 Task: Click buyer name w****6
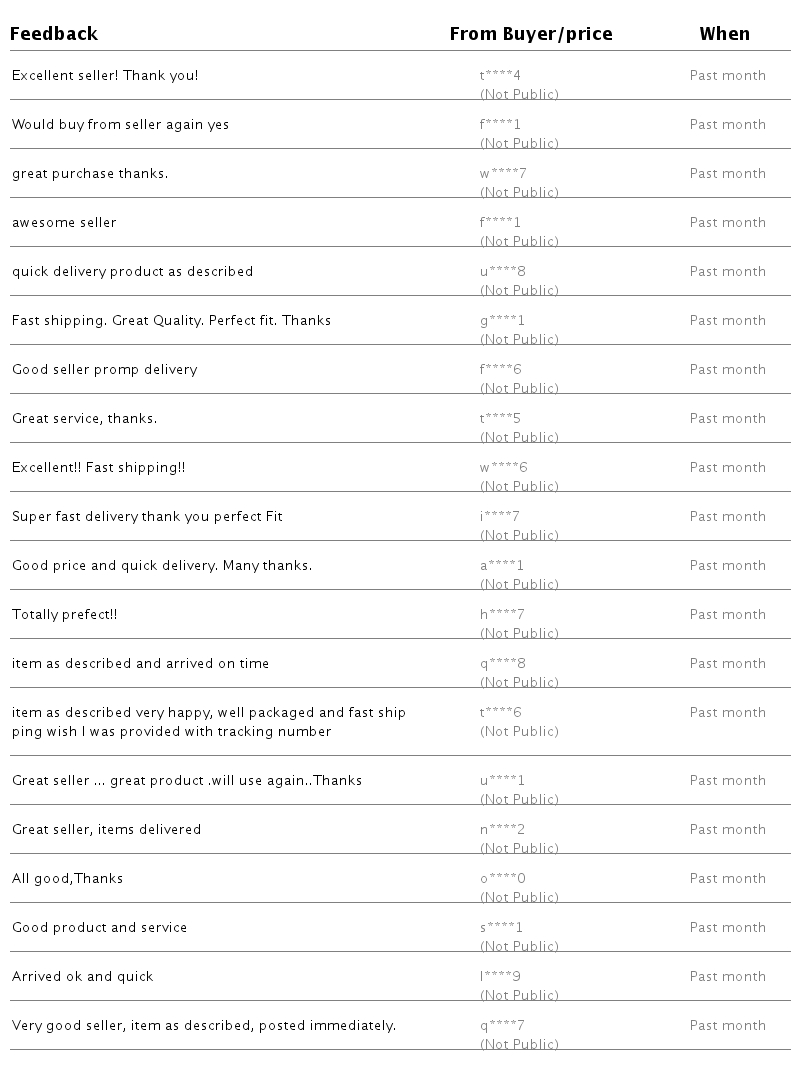(x=503, y=468)
